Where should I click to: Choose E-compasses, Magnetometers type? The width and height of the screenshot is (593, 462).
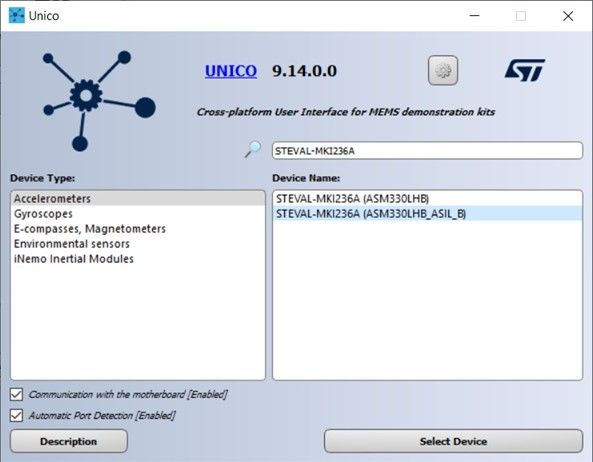pos(138,229)
